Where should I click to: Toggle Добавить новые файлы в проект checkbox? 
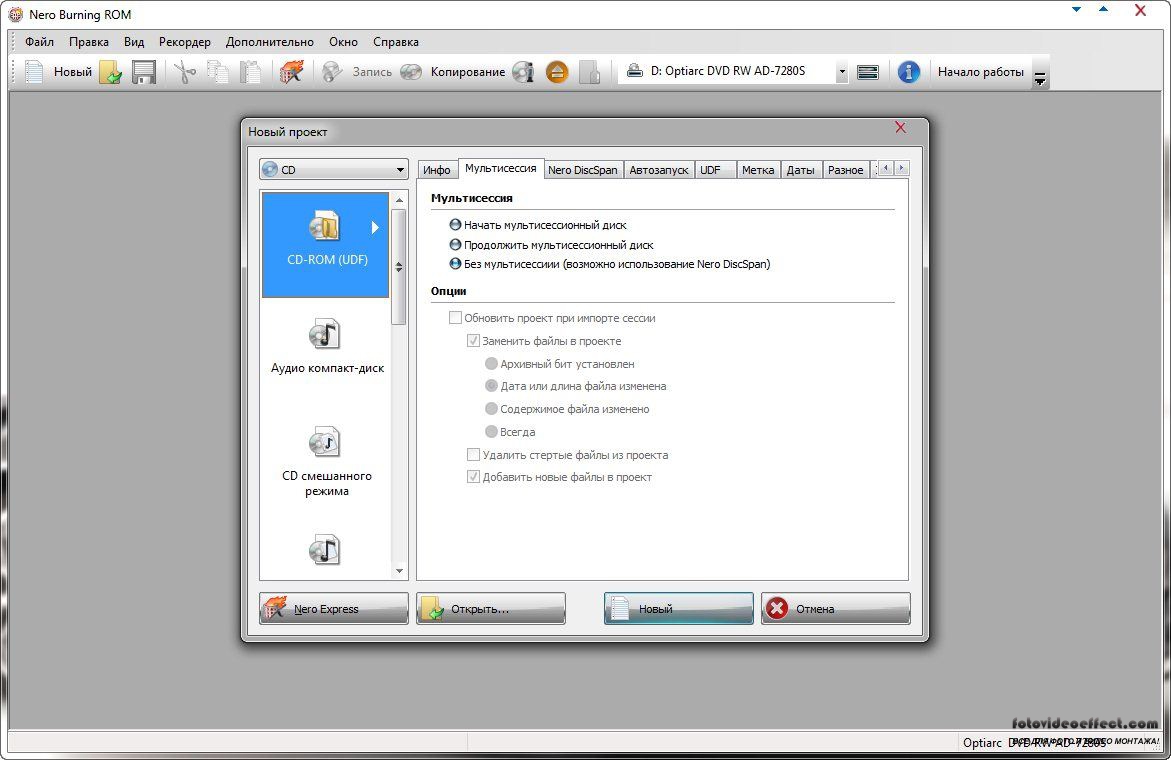click(x=473, y=476)
